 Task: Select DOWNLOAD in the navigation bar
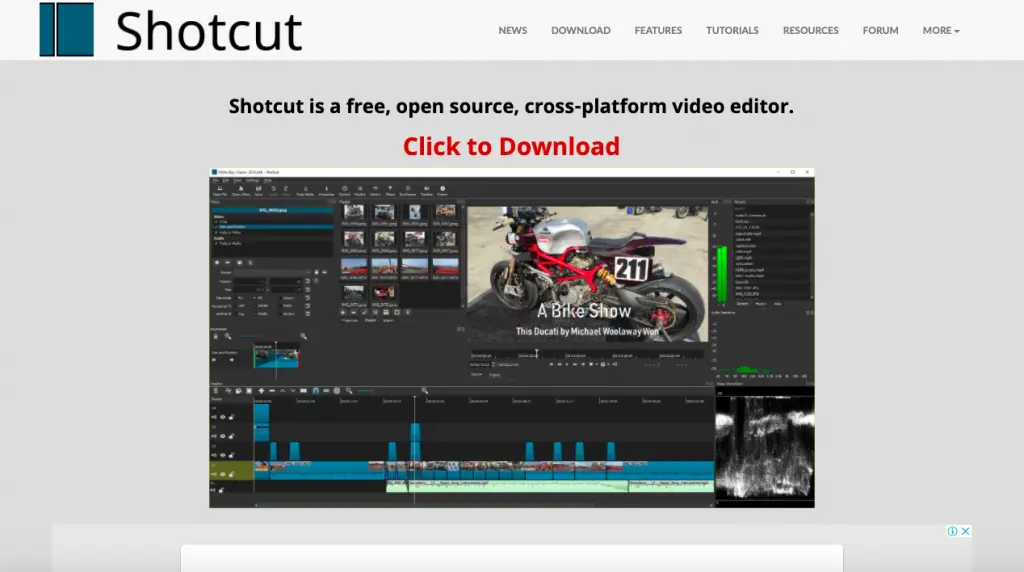580,30
